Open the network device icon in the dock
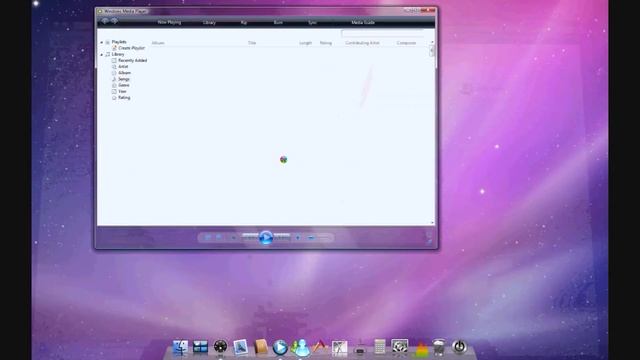 click(360, 348)
